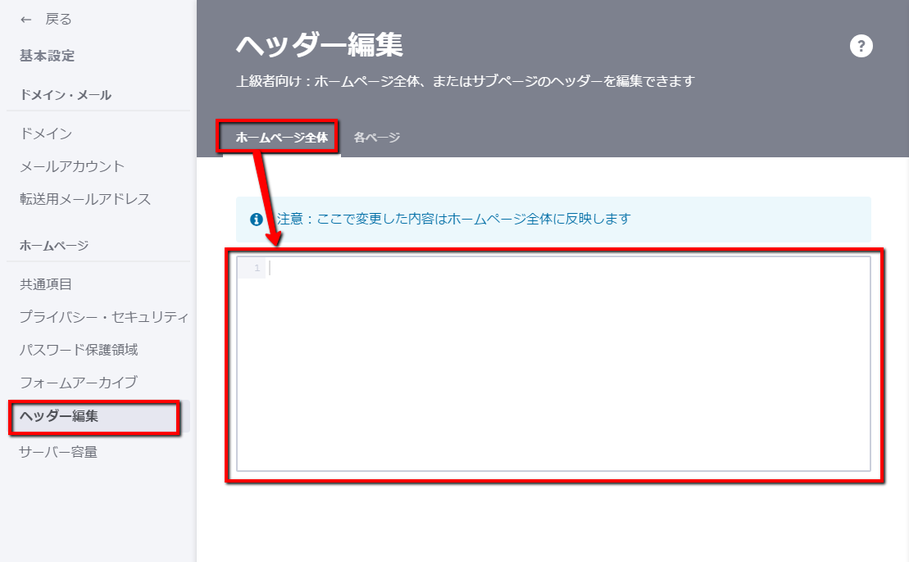Switch to the 各ページ tab

[377, 137]
